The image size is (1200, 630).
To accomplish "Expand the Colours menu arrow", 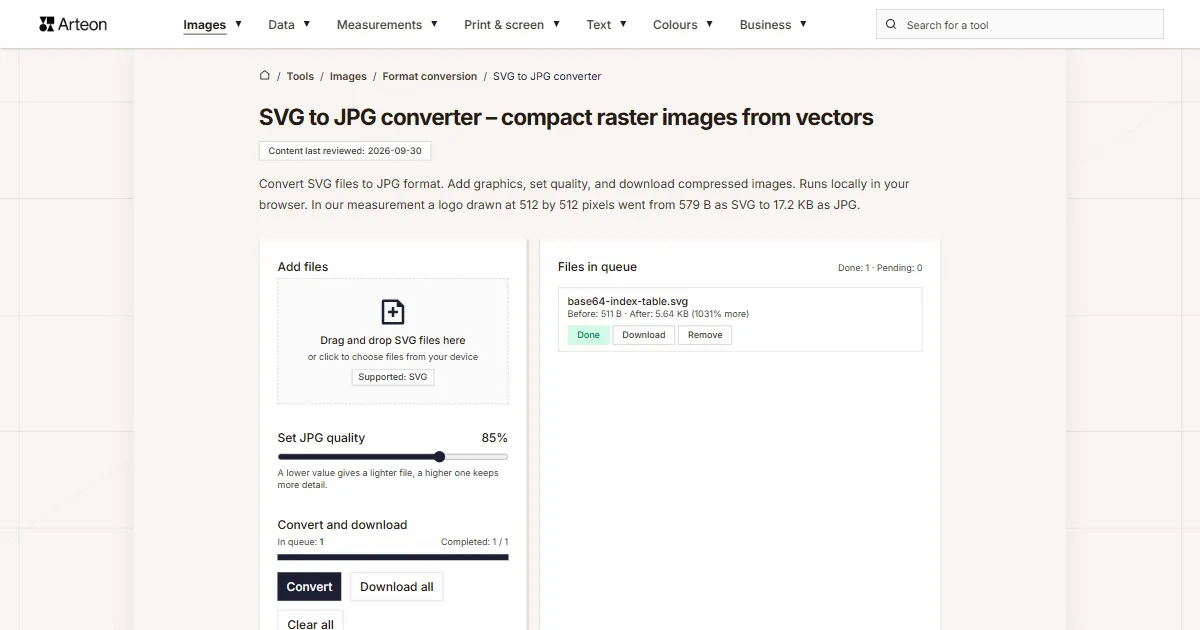I will tap(710, 24).
